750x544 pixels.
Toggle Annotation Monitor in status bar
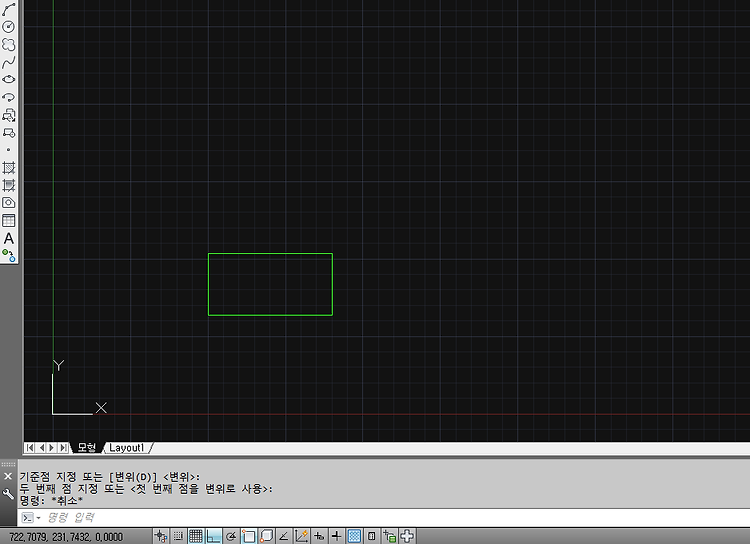[x=407, y=536]
